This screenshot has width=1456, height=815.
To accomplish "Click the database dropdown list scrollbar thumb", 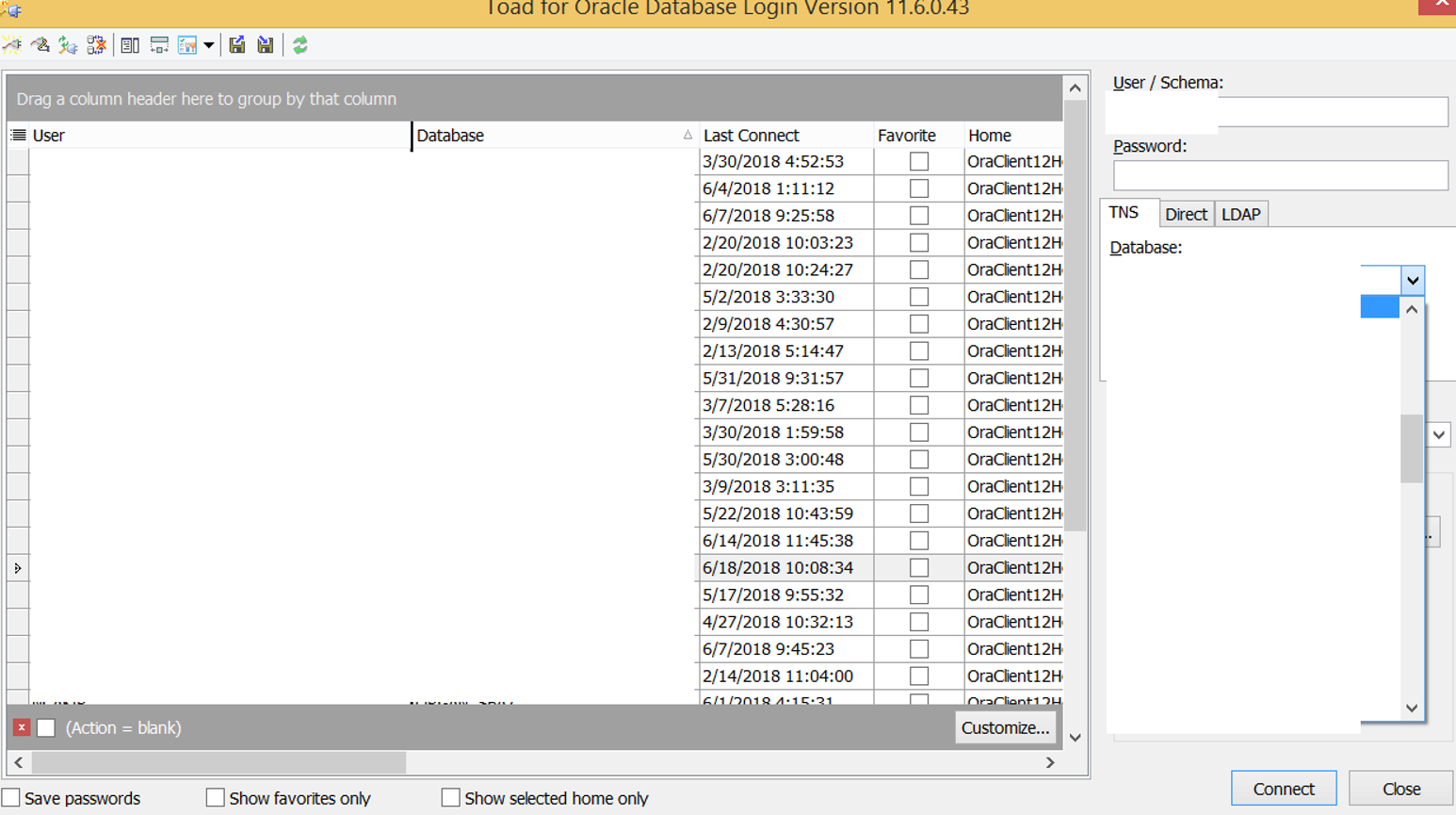I will (1411, 448).
